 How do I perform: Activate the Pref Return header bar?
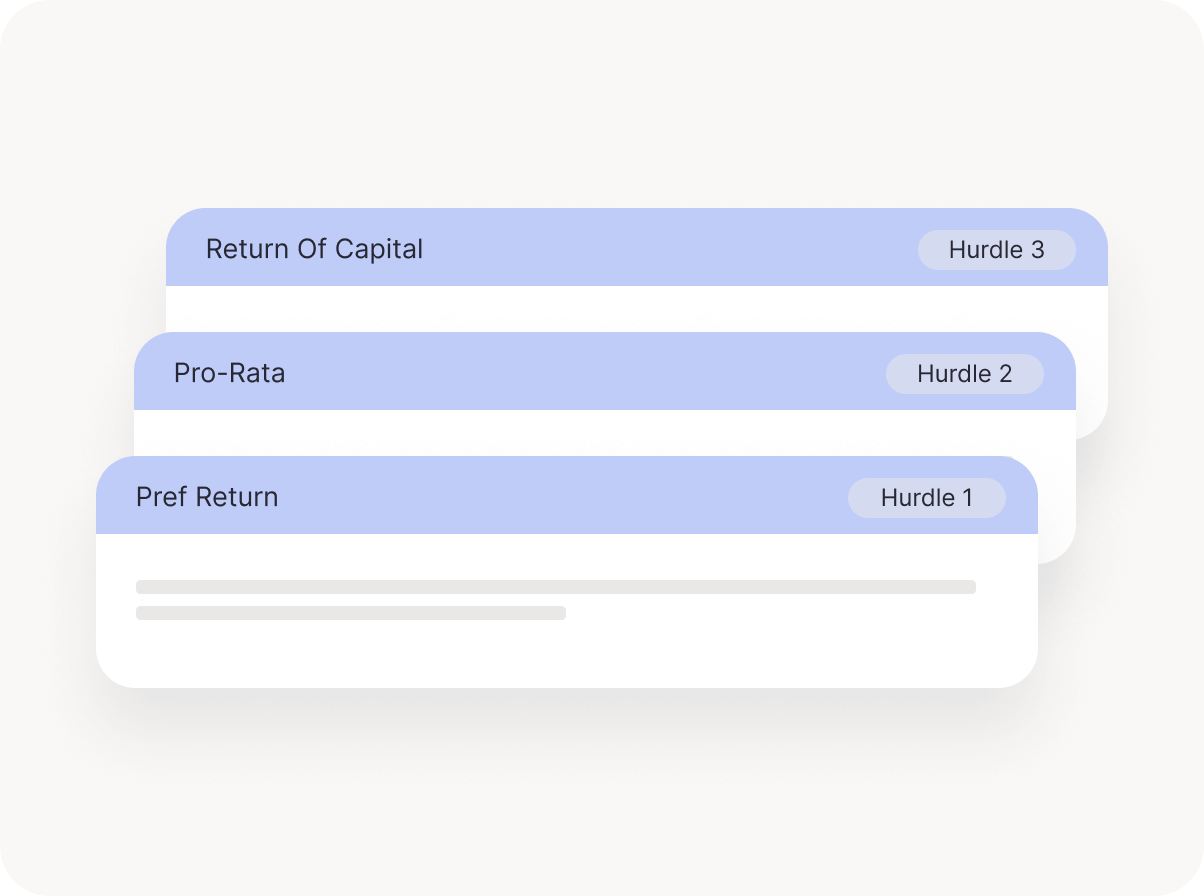(567, 495)
